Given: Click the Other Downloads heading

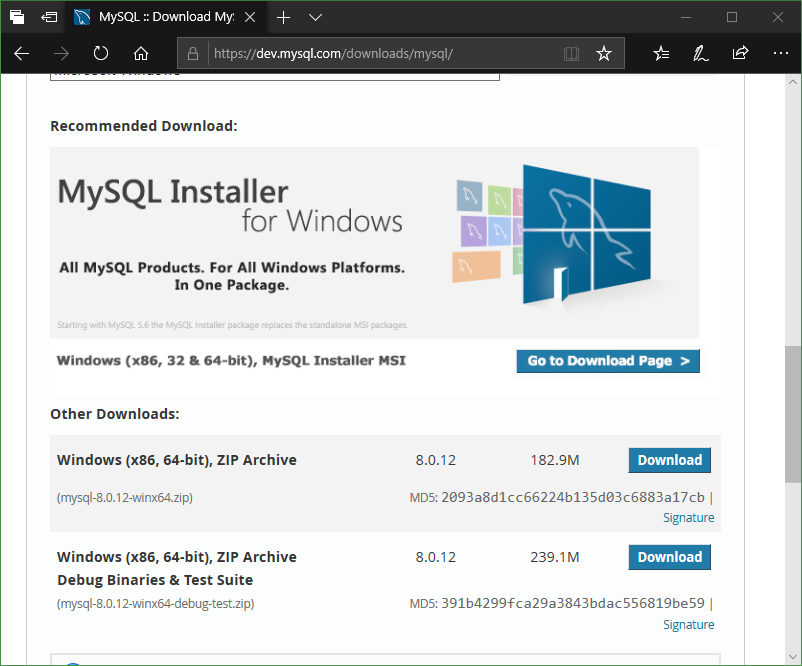Looking at the screenshot, I should pos(115,414).
